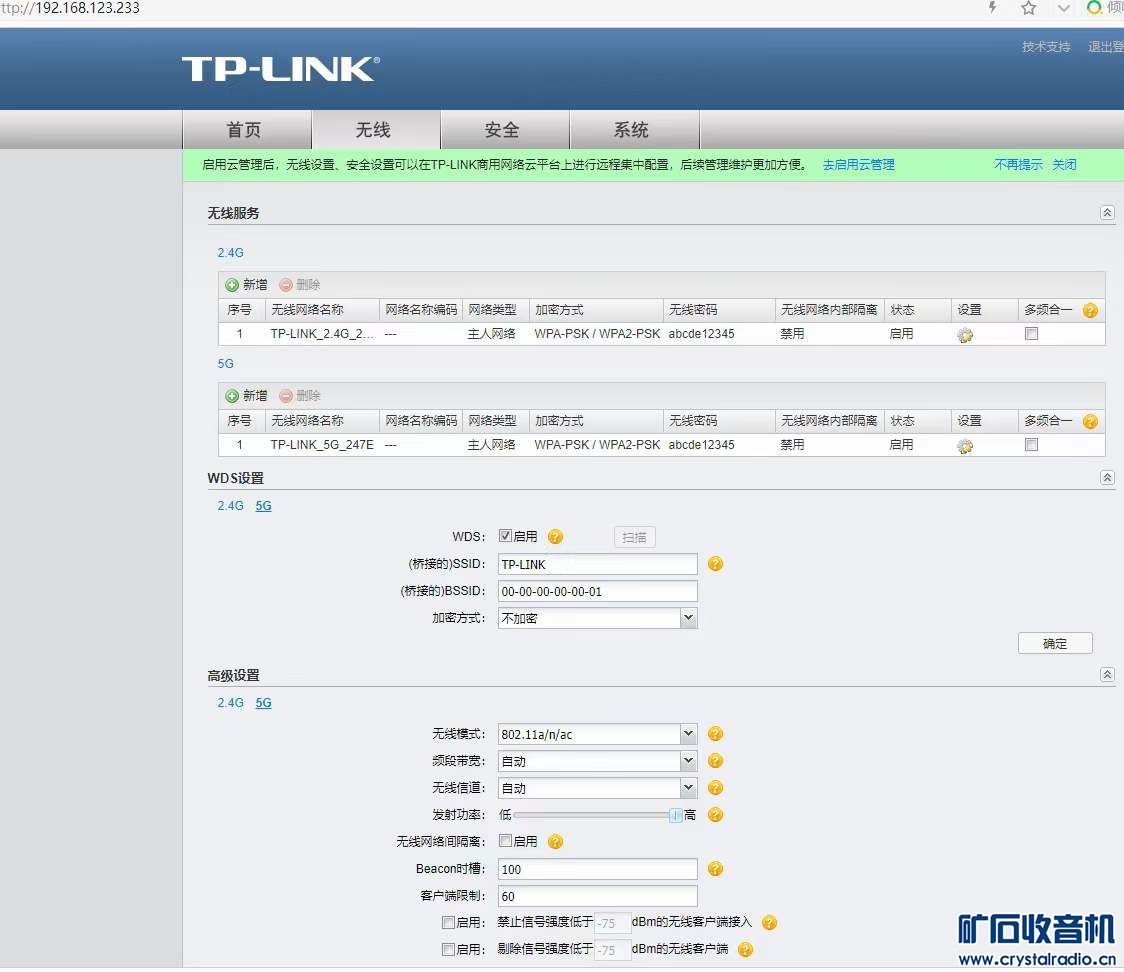The width and height of the screenshot is (1124, 972).
Task: Click the add icon in 5G table
Action: click(232, 396)
